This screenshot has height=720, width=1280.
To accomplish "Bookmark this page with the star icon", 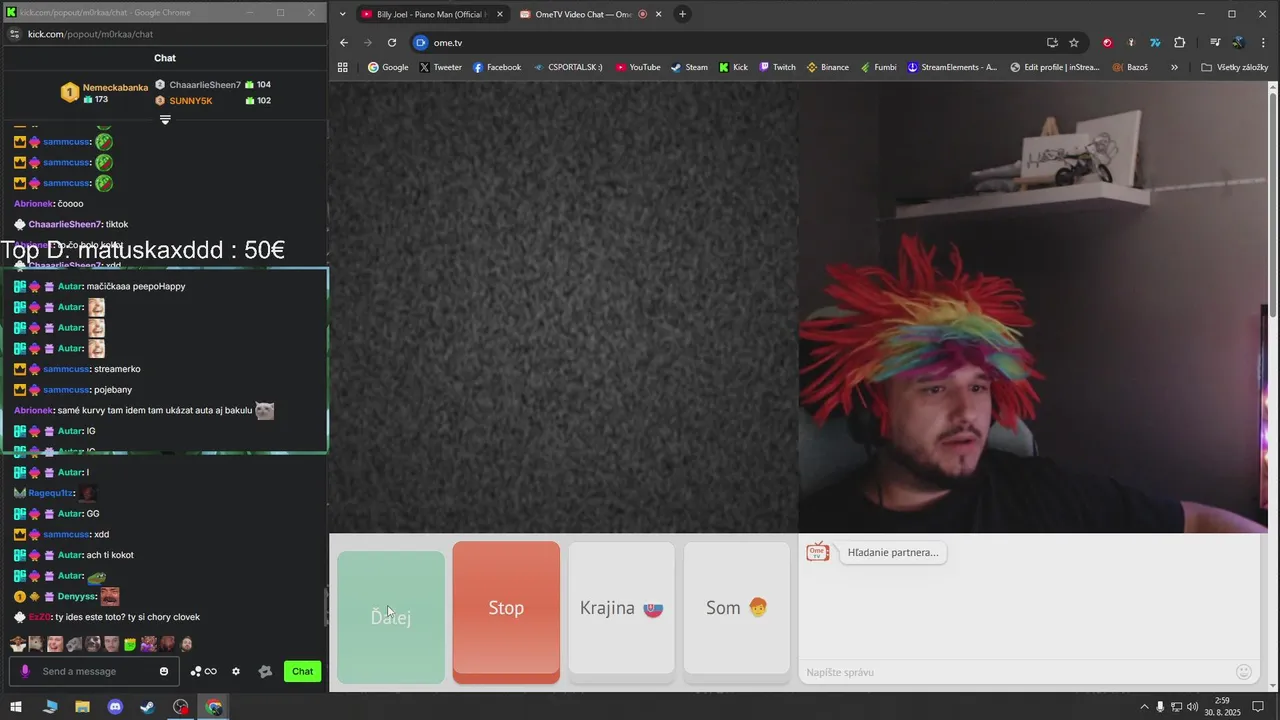I will click(1074, 43).
